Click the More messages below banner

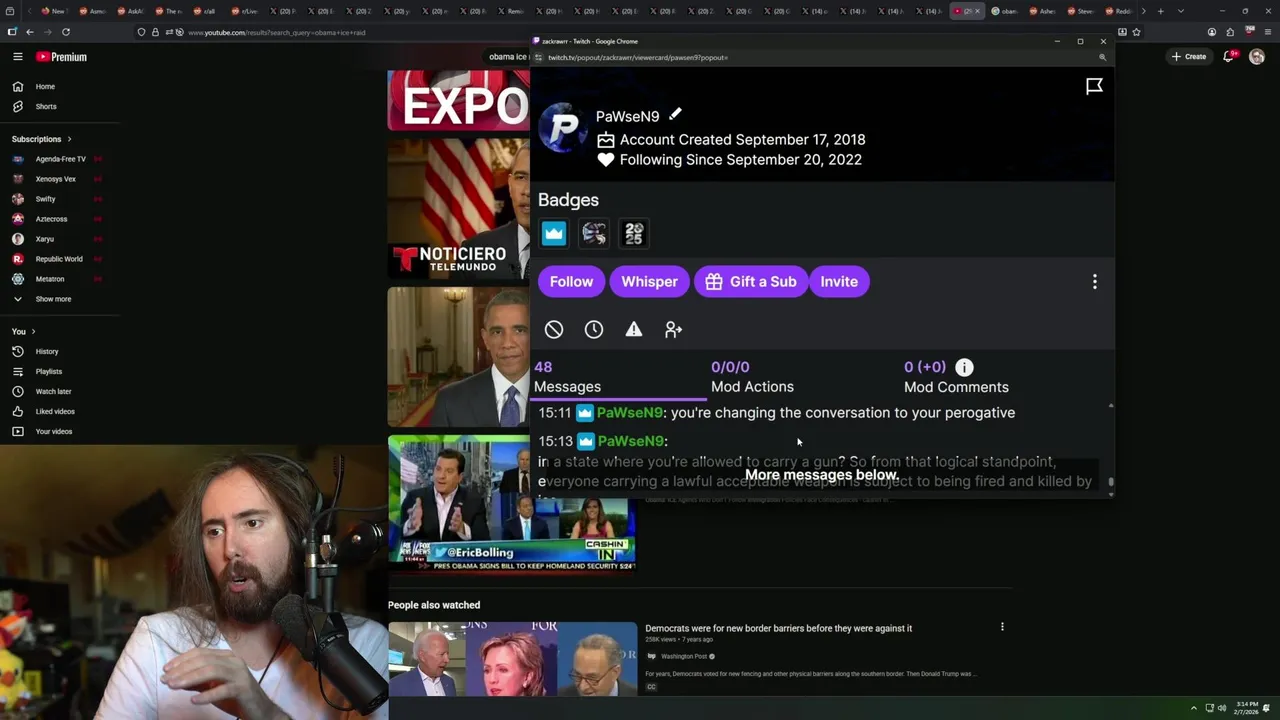[x=820, y=475]
